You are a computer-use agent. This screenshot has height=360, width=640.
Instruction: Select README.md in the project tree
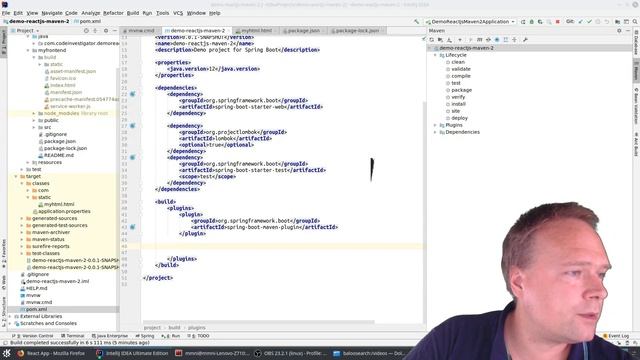tap(58, 156)
